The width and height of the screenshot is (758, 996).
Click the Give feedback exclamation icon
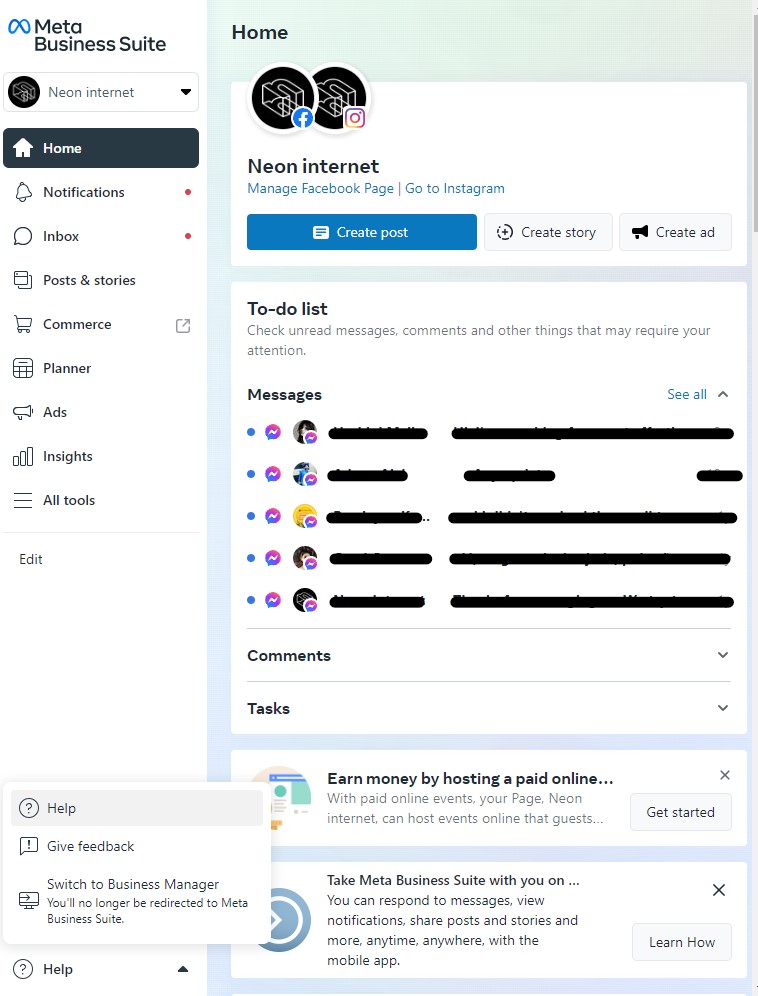[x=29, y=846]
